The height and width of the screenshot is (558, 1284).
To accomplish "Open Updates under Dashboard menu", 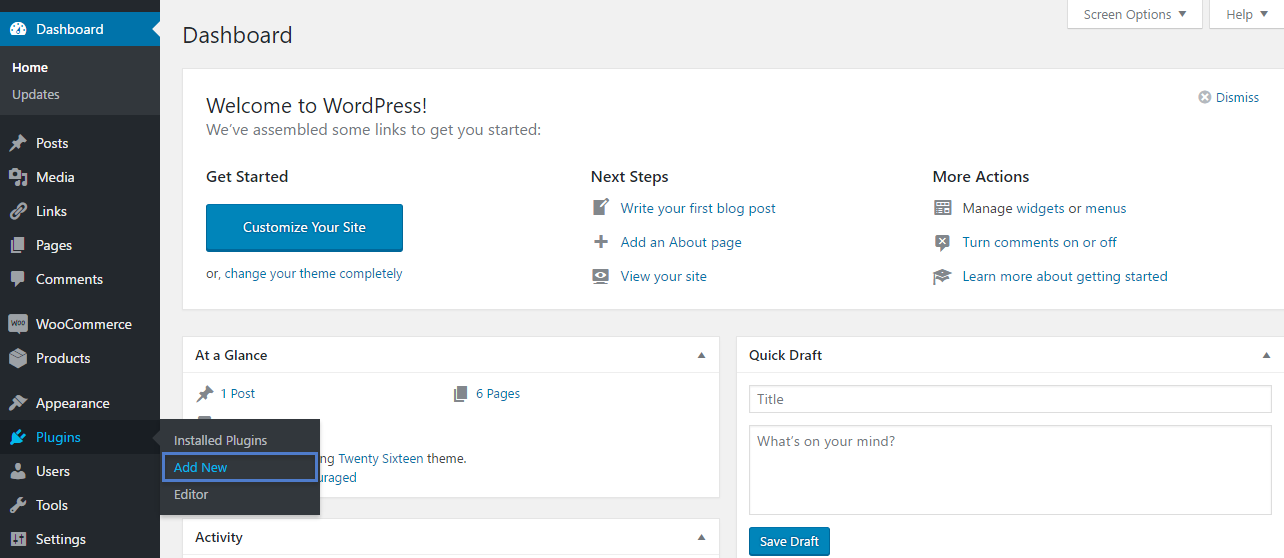I will pos(36,94).
